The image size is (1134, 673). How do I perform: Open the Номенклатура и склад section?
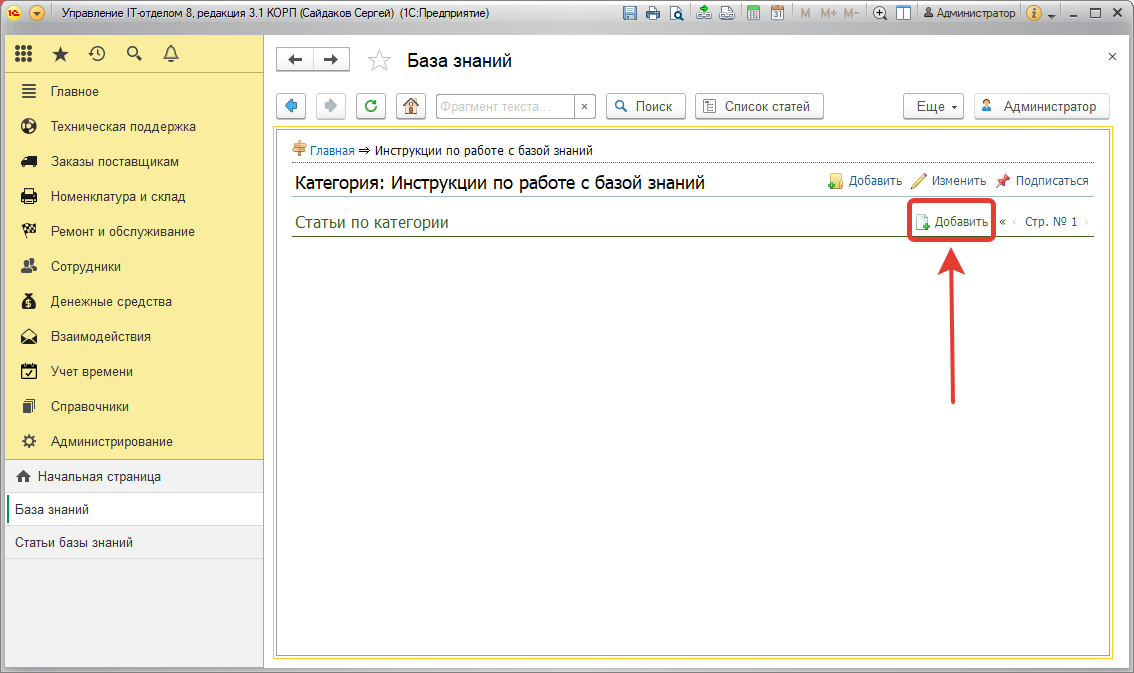coord(134,197)
